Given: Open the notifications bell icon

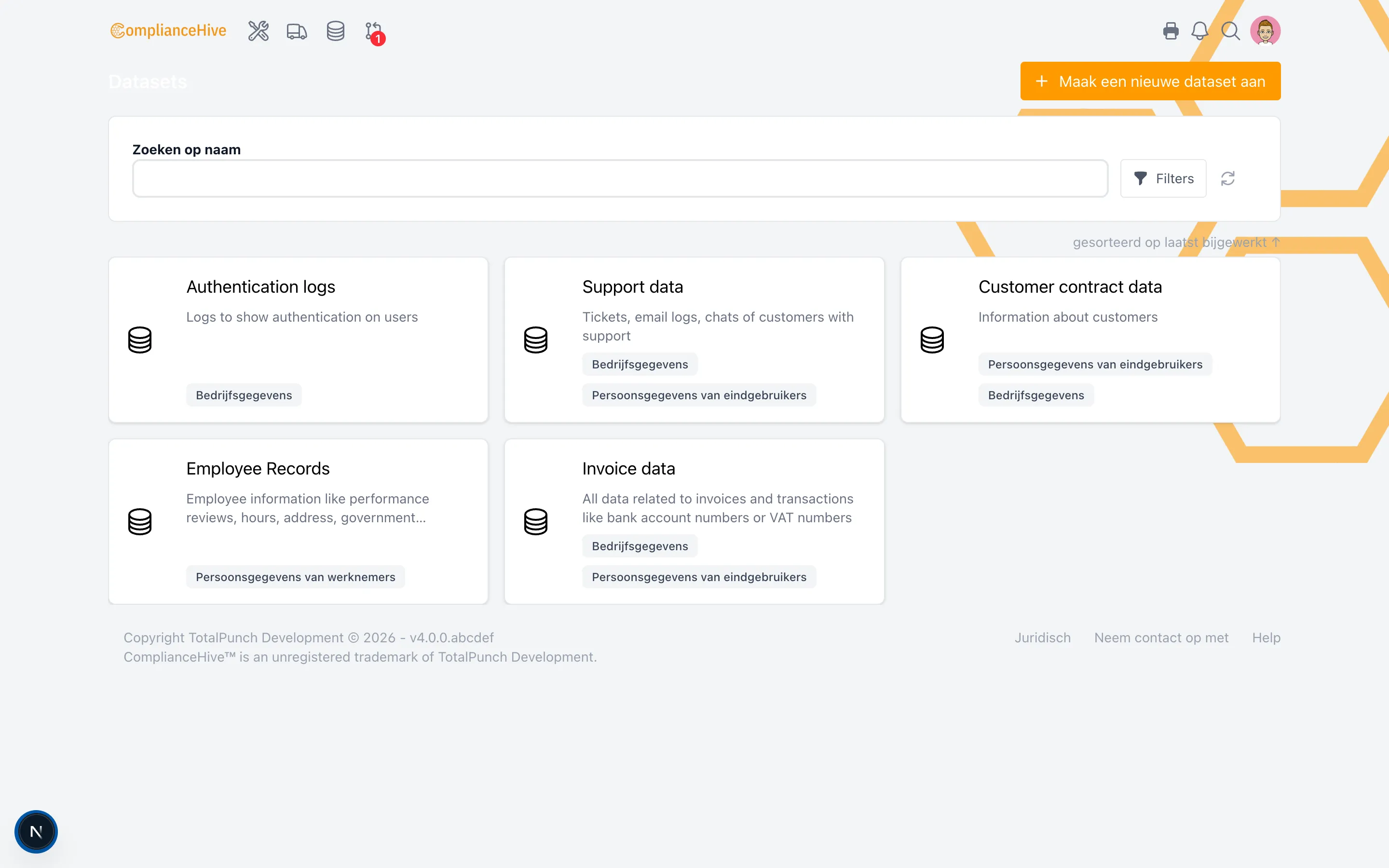Looking at the screenshot, I should [1200, 30].
